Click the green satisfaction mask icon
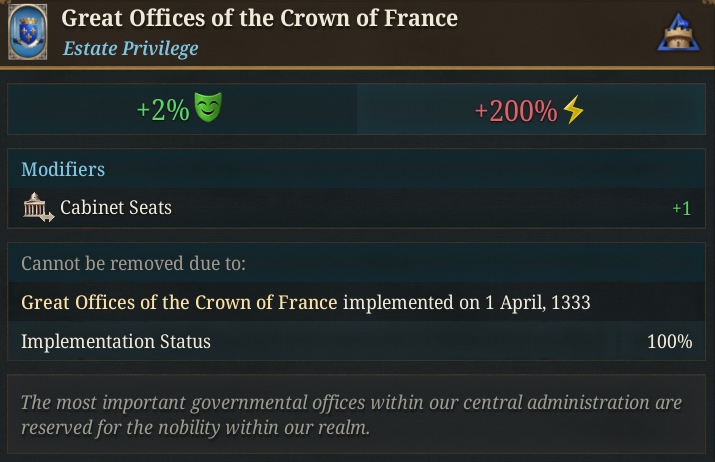715x462 pixels. [x=208, y=107]
